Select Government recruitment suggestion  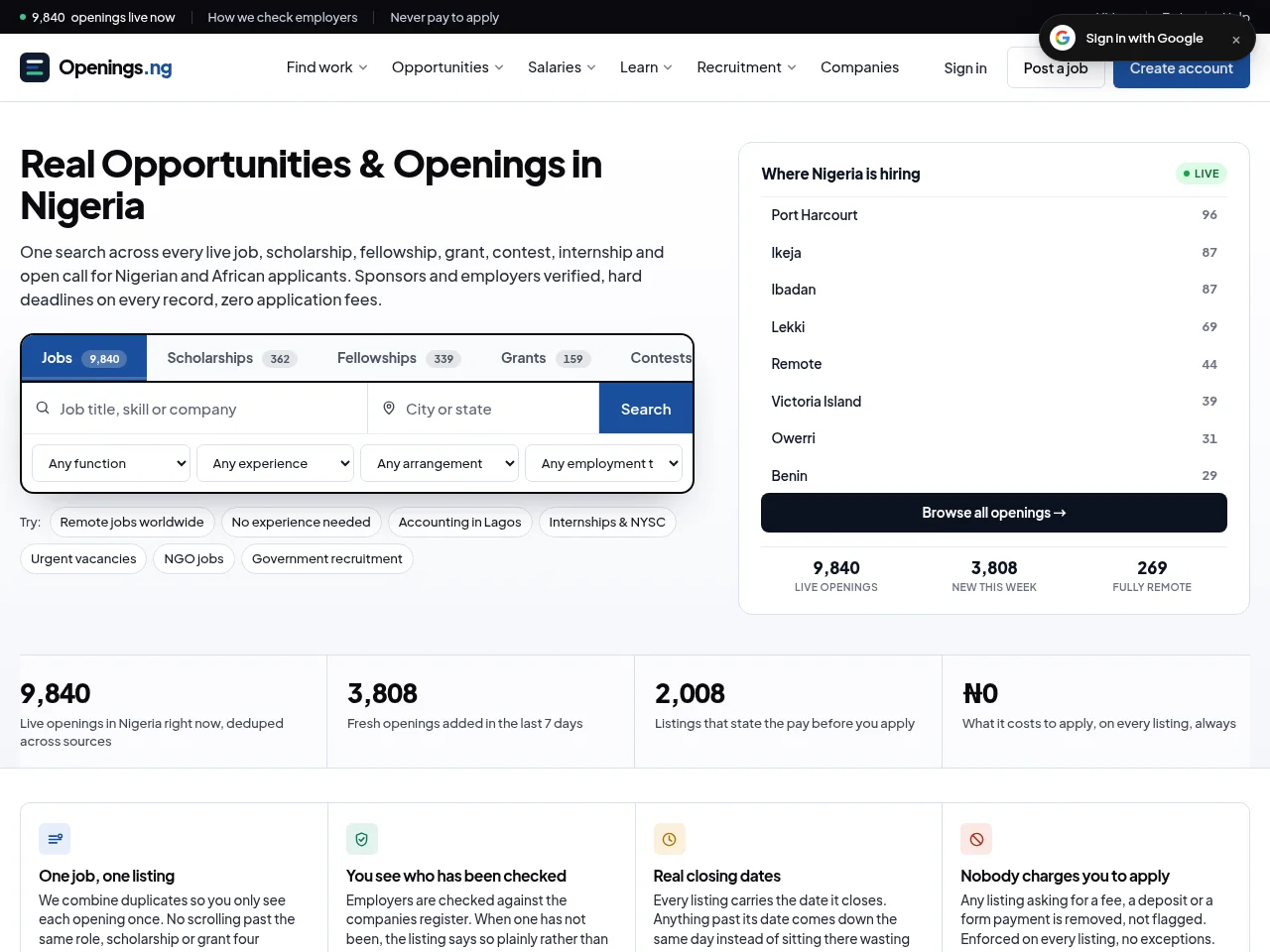click(327, 558)
